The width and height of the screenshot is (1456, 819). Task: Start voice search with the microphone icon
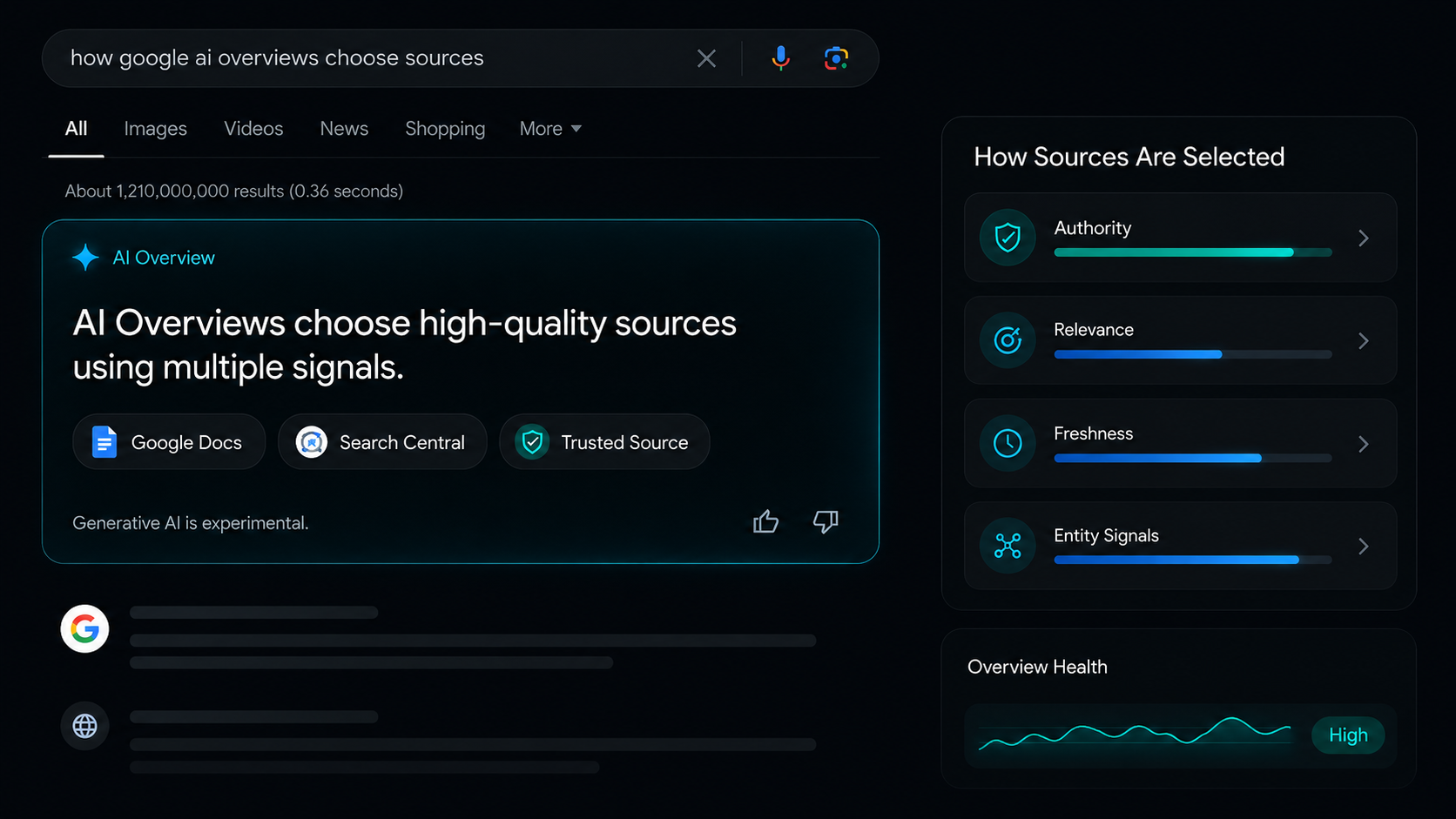(780, 58)
